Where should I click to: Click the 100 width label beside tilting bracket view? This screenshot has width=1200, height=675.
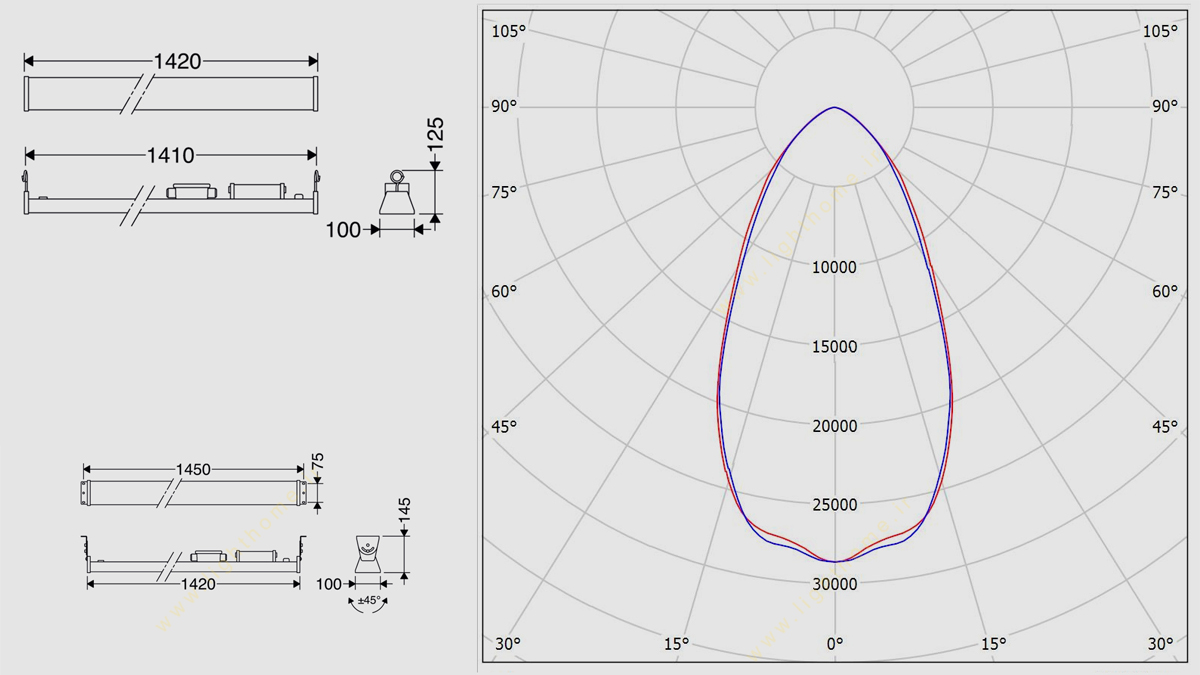click(x=329, y=584)
